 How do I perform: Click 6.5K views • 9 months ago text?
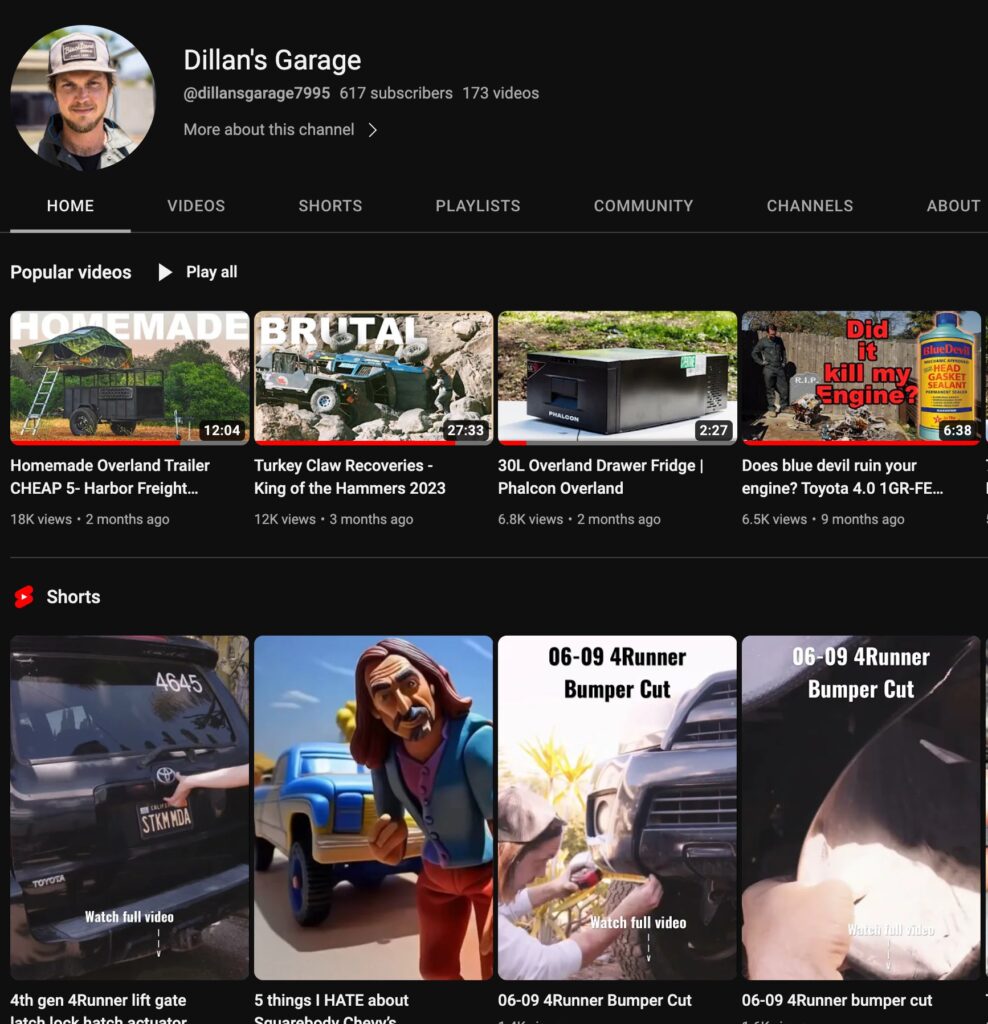point(823,519)
